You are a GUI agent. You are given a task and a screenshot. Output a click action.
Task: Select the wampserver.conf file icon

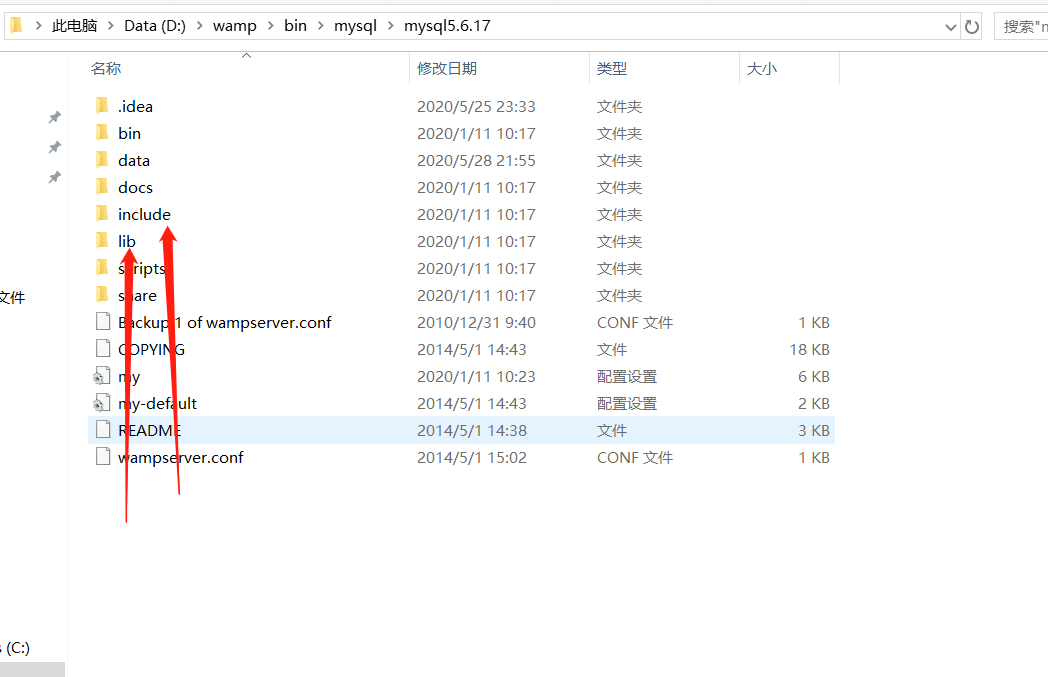point(103,457)
